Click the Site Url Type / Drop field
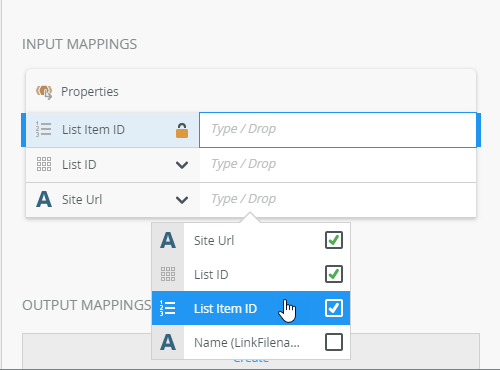 point(338,200)
